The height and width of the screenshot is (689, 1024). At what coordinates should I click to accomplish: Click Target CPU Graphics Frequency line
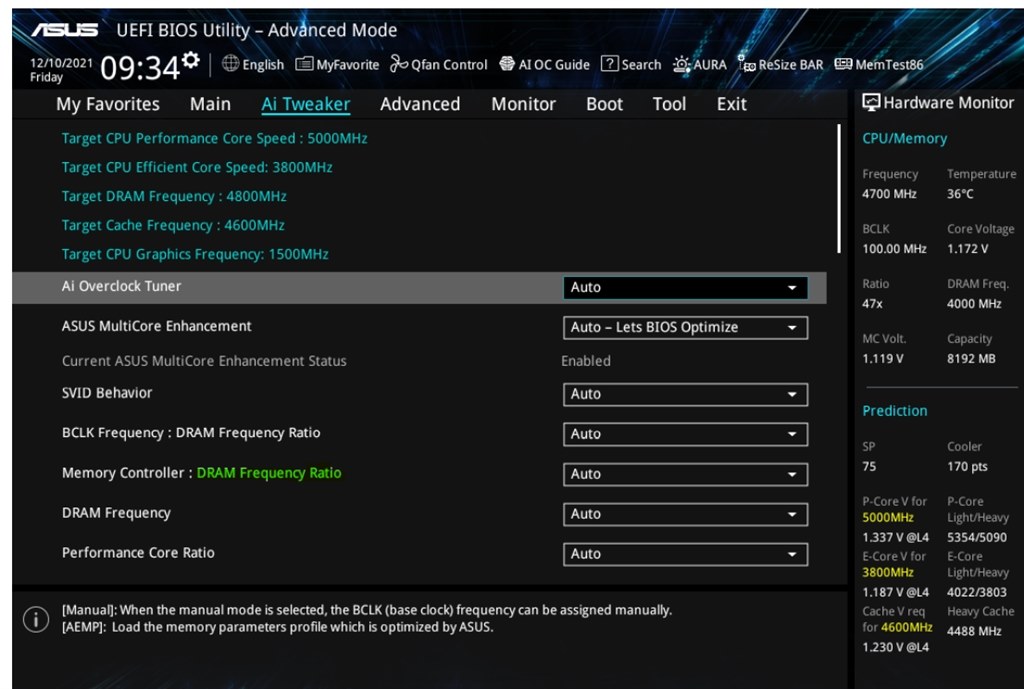195,254
